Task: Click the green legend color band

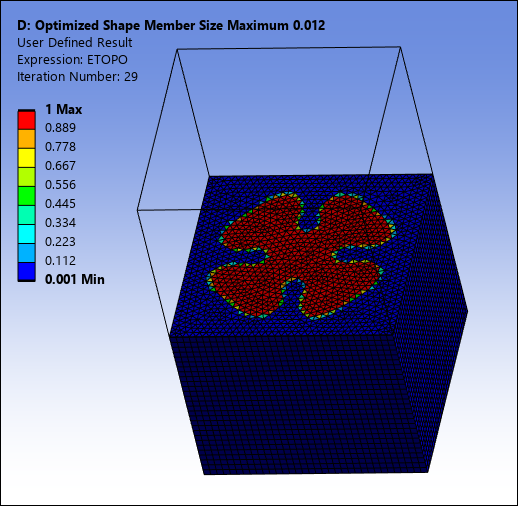Action: (26, 196)
